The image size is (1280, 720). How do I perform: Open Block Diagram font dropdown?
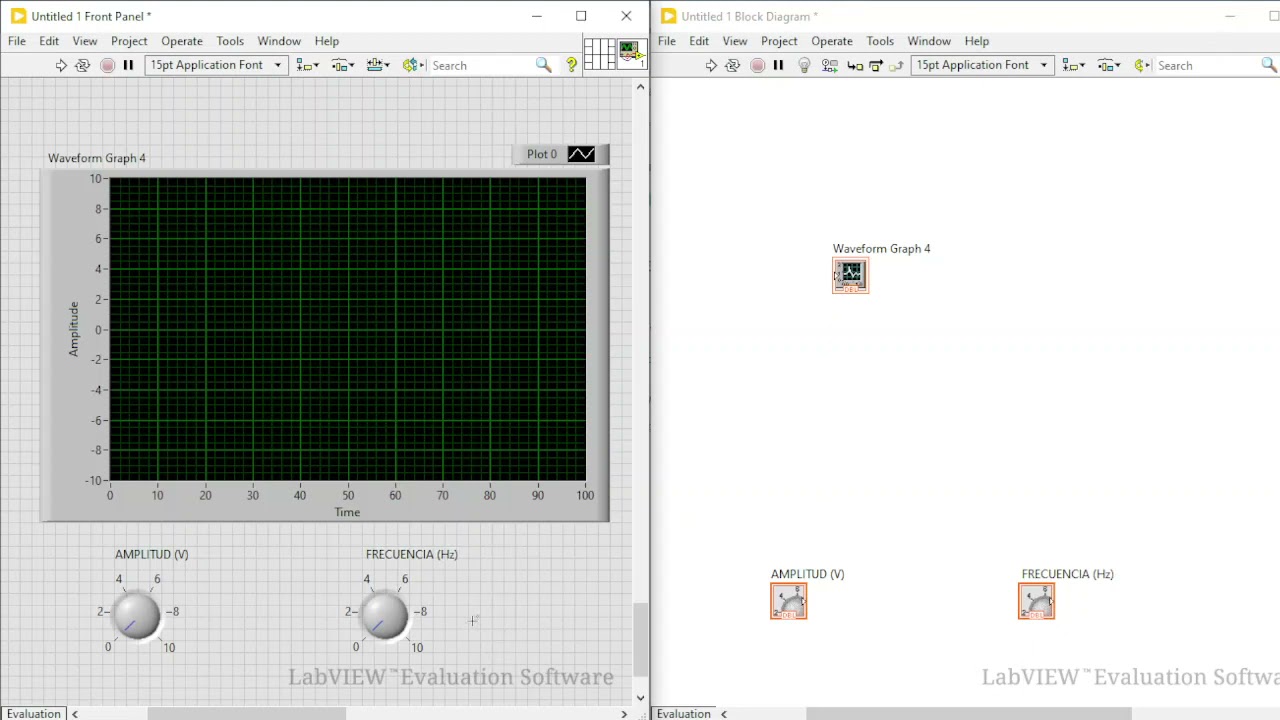(982, 65)
